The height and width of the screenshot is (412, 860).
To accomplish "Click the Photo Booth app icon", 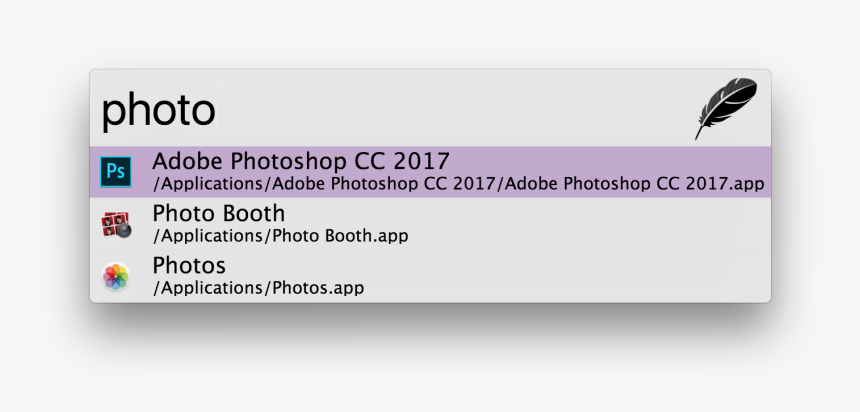I will tap(116, 224).
